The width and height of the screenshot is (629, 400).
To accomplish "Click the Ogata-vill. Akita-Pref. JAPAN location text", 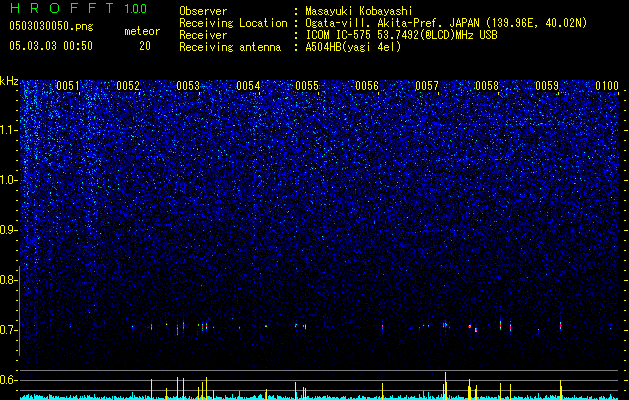I will click(446, 23).
